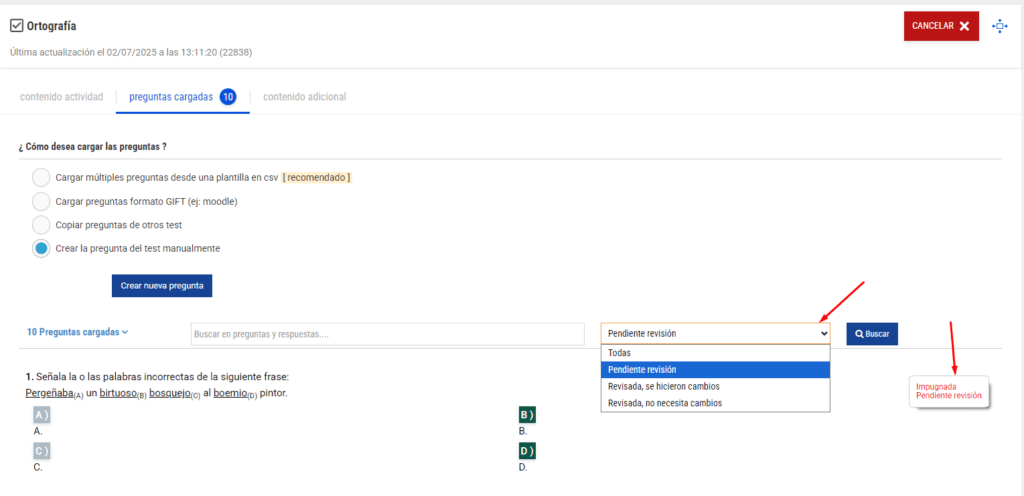Screen dimensions: 1024x496
Task: Switch to contenido actividad tab
Action: pyautogui.click(x=61, y=97)
